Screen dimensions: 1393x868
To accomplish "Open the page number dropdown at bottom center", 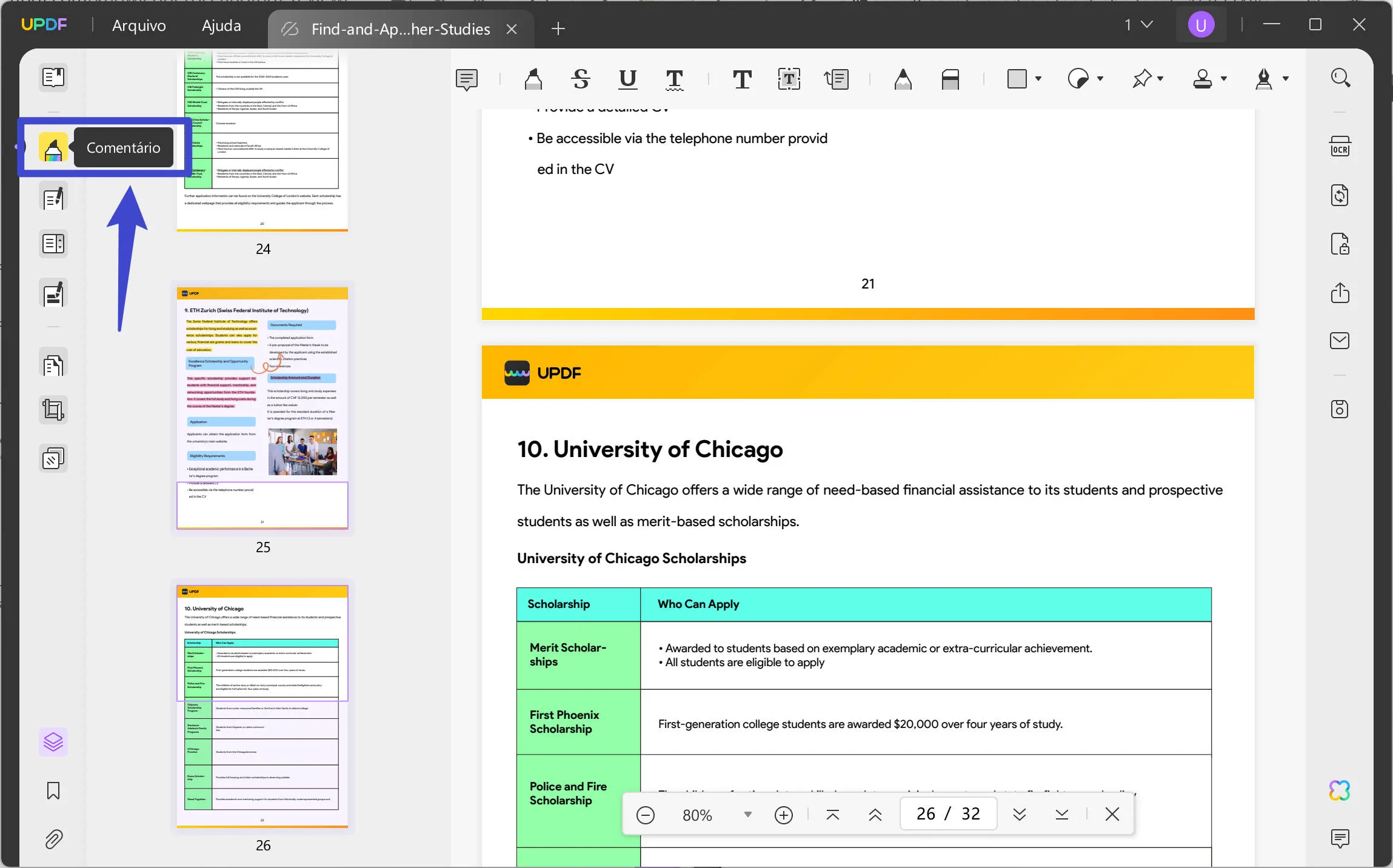I will pyautogui.click(x=945, y=813).
